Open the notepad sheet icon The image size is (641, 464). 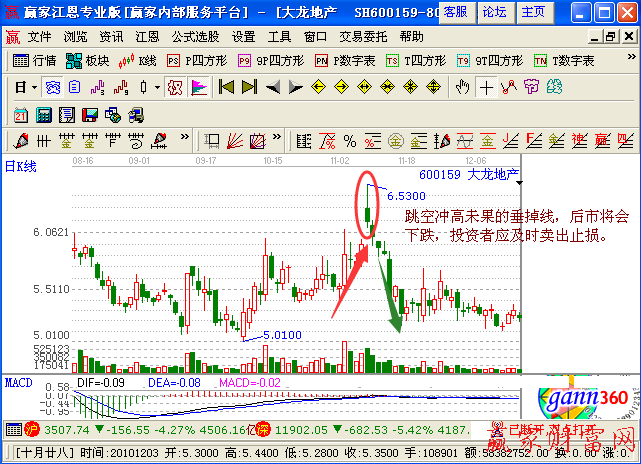(x=67, y=115)
